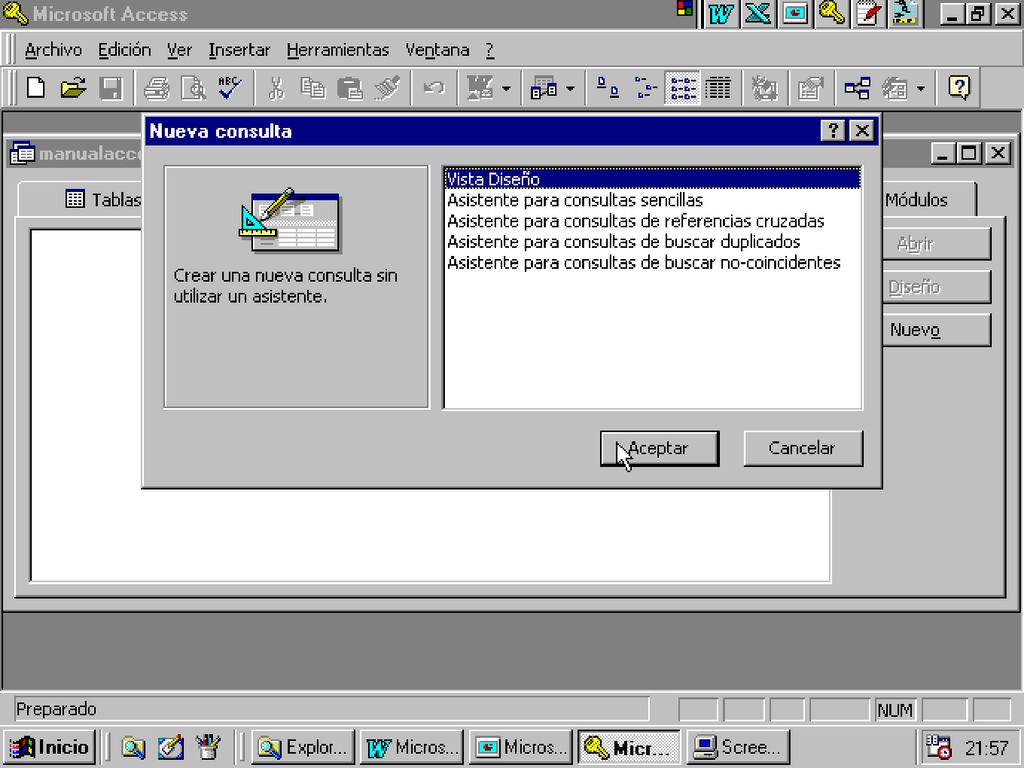The image size is (1024, 768).
Task: Expand the Analyze dropdown arrow
Action: [570, 88]
